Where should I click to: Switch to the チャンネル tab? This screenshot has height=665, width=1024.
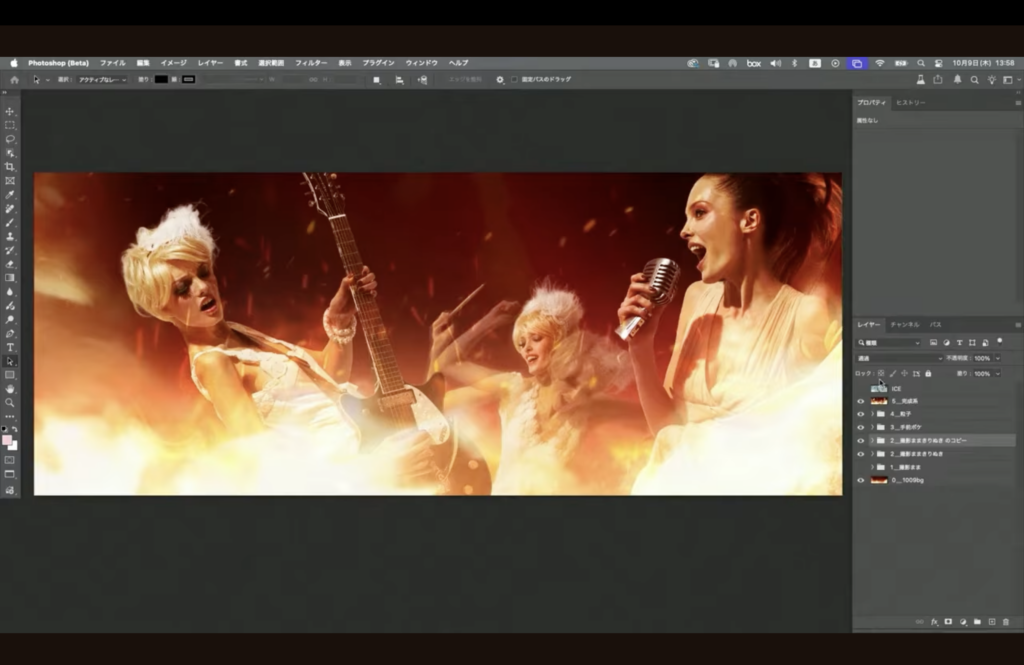tap(904, 325)
